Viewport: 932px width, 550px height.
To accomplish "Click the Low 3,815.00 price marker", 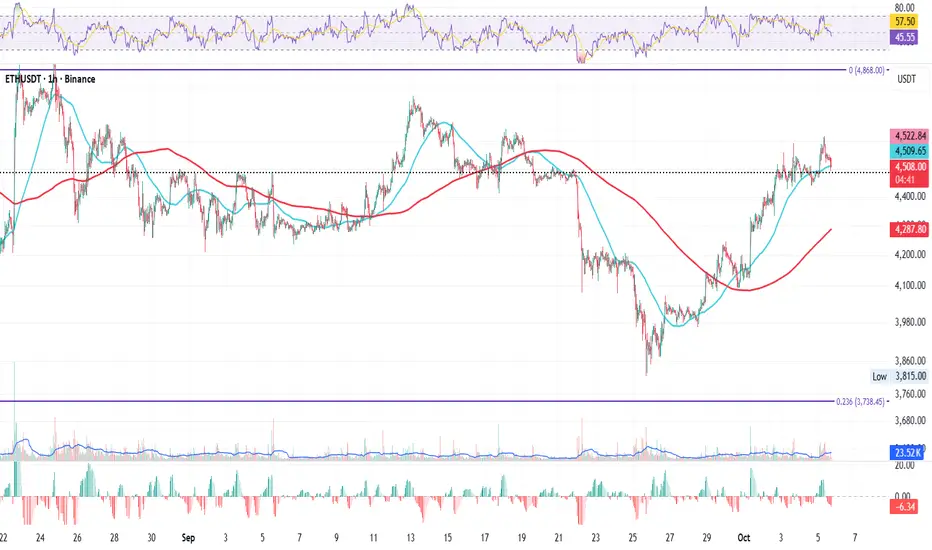I will [899, 376].
